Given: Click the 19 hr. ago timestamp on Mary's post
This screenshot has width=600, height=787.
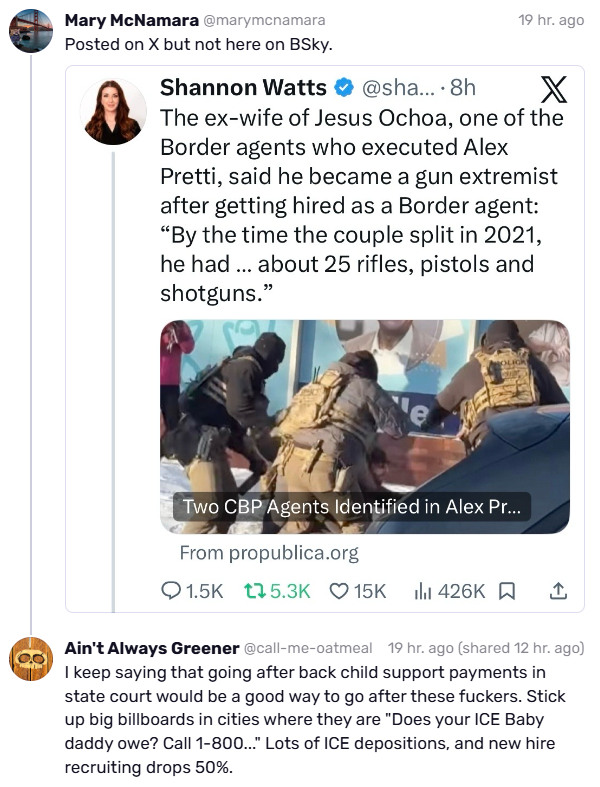Looking at the screenshot, I should point(551,20).
